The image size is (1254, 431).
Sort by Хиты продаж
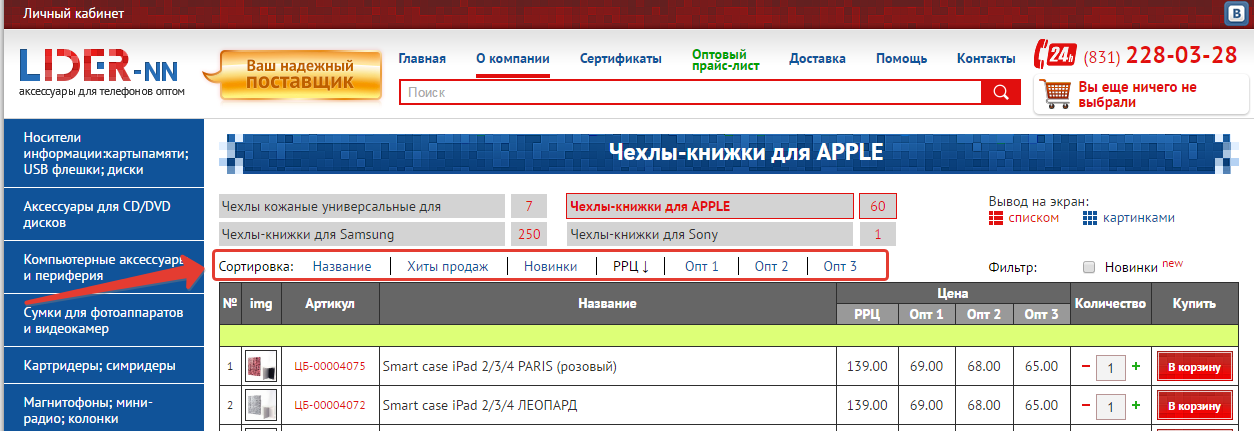pyautogui.click(x=447, y=266)
